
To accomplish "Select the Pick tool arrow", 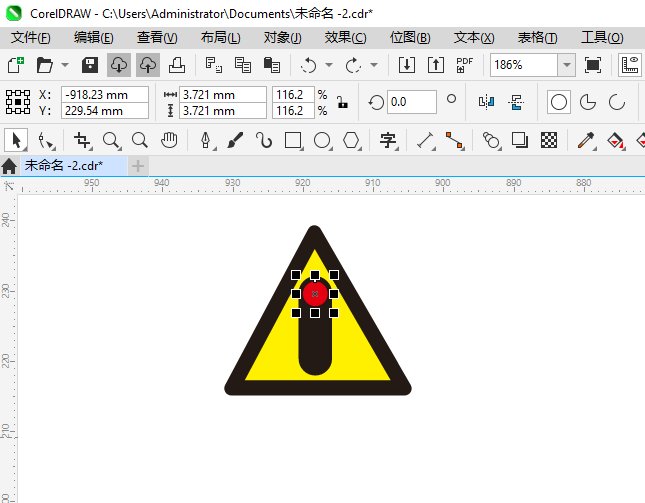I will pyautogui.click(x=16, y=140).
